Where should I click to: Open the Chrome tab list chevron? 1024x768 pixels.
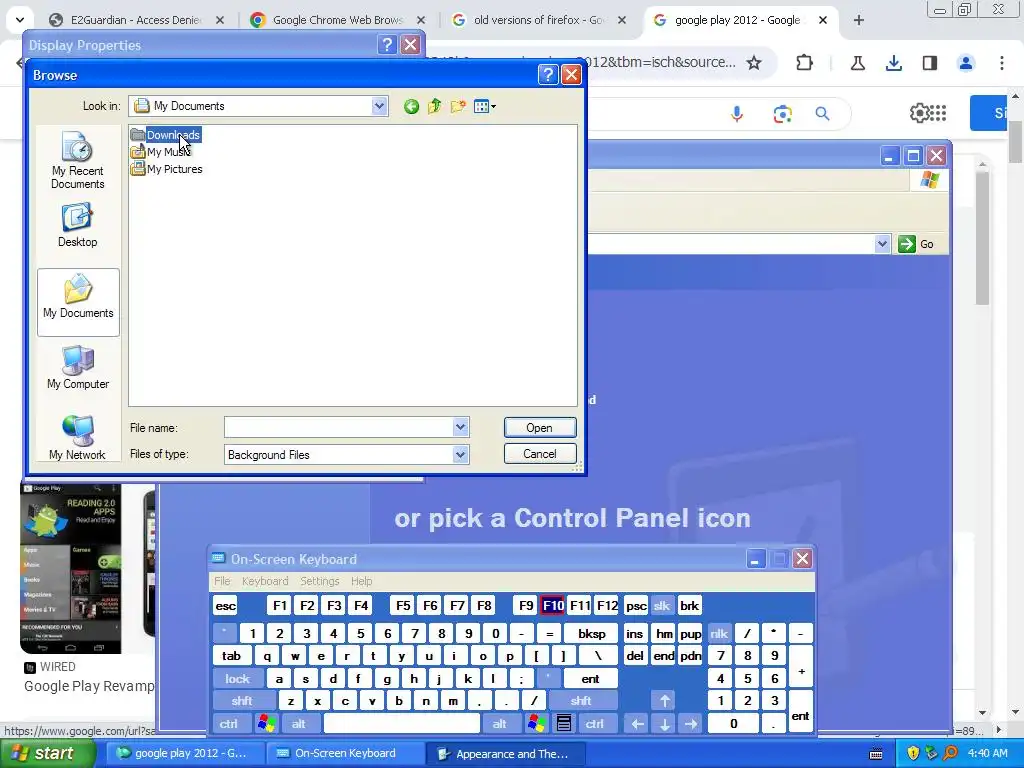(x=20, y=20)
